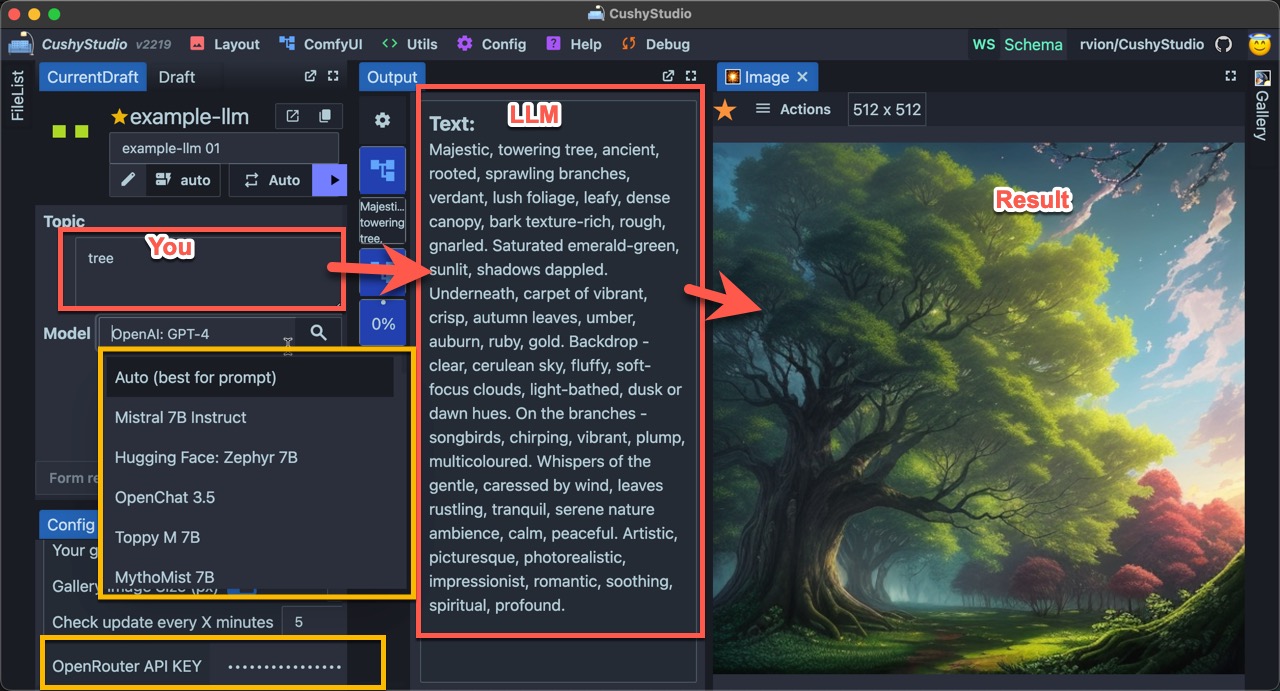This screenshot has height=691, width=1280.
Task: Click the Schema button in the top bar
Action: pyautogui.click(x=1032, y=44)
